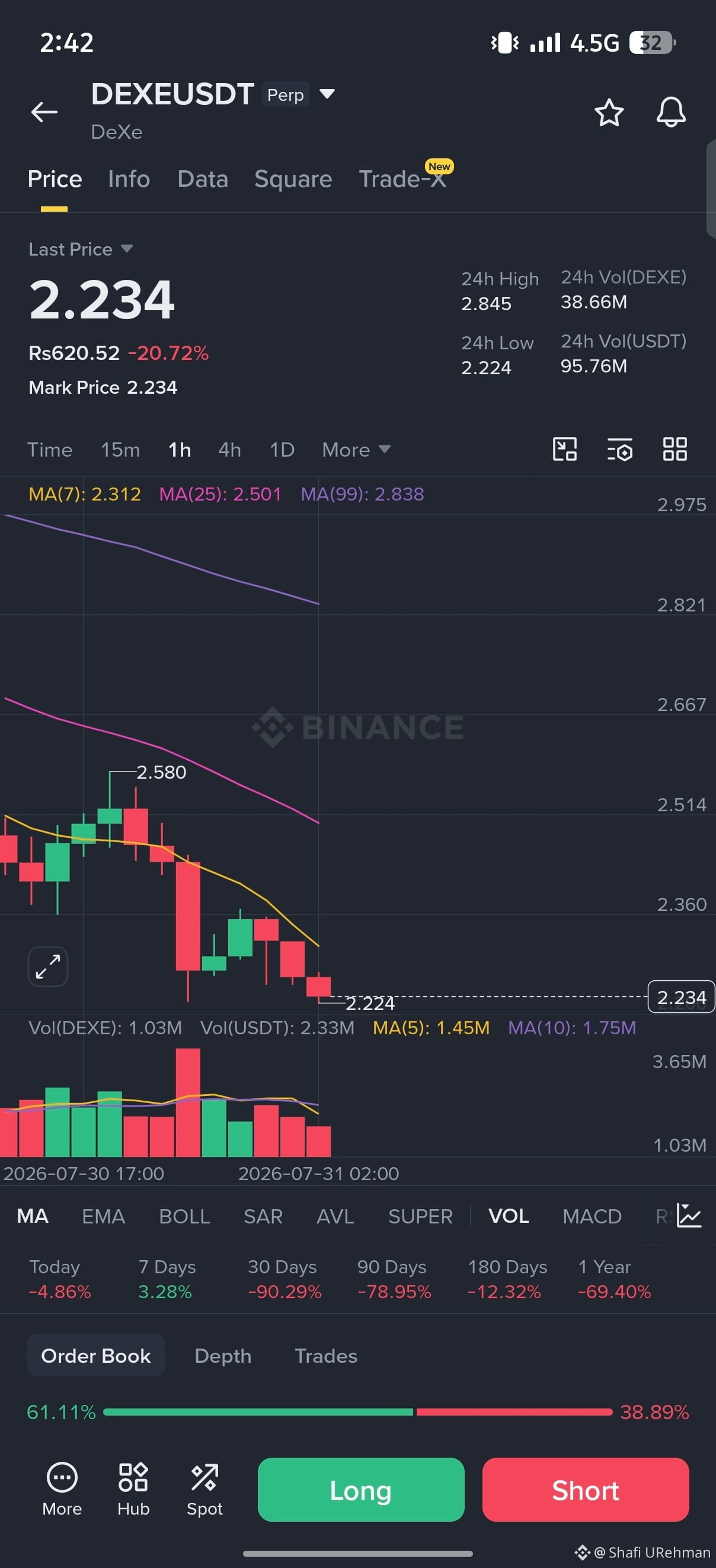Image resolution: width=716 pixels, height=1568 pixels.
Task: Tap the 24h Vol(DEXE) 38.66M value
Action: tap(594, 302)
